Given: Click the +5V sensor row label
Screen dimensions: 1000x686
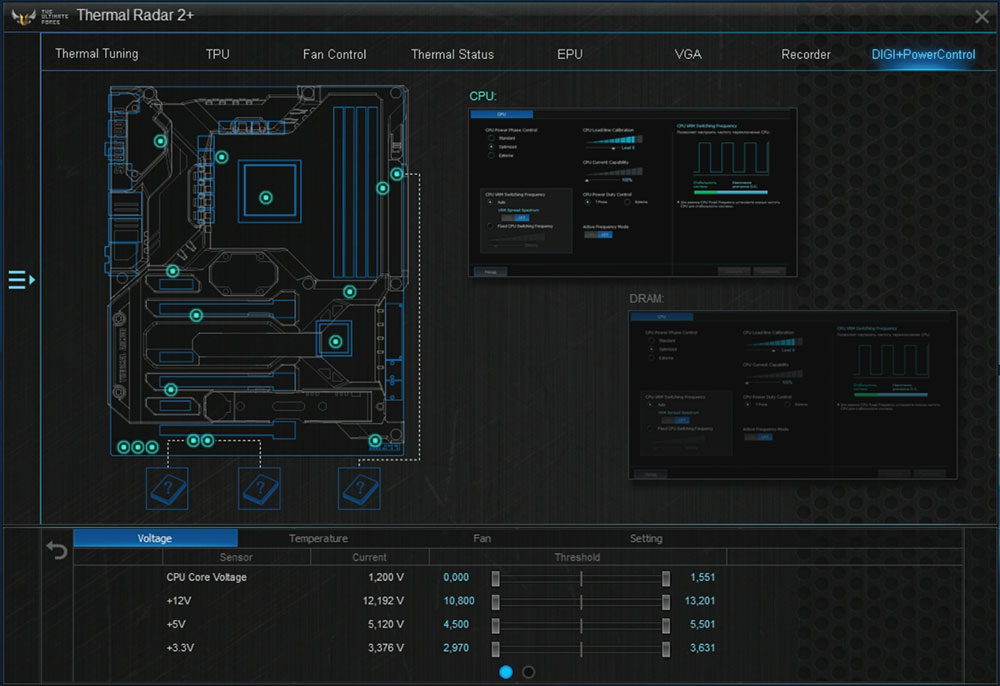Looking at the screenshot, I should (175, 624).
